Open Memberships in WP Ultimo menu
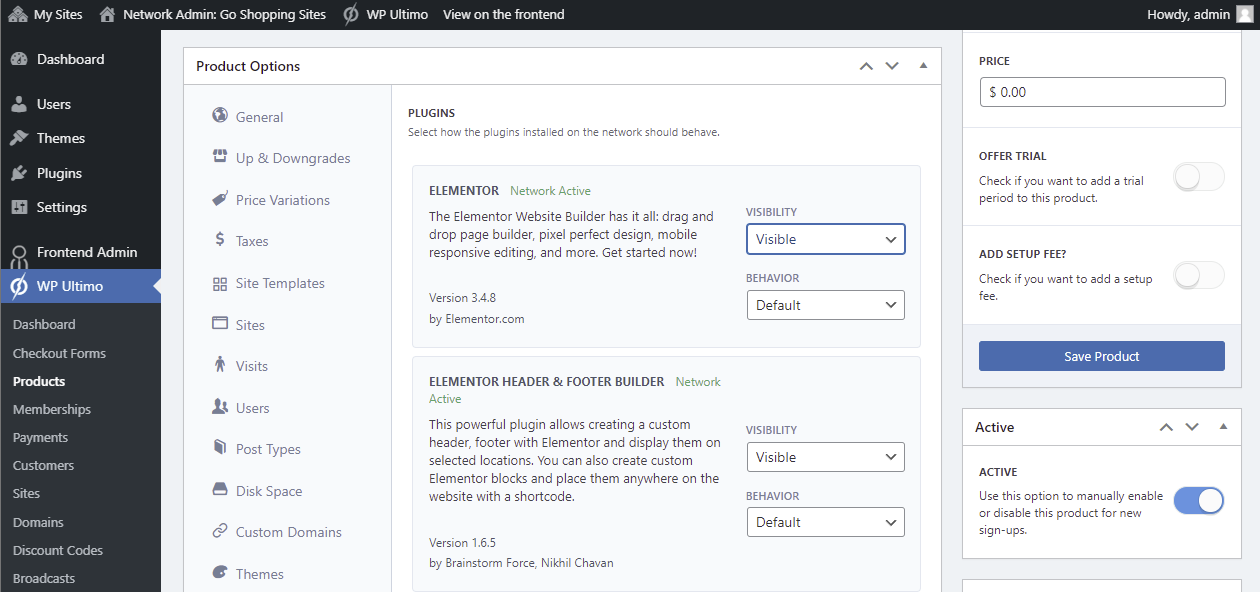 click(x=52, y=409)
